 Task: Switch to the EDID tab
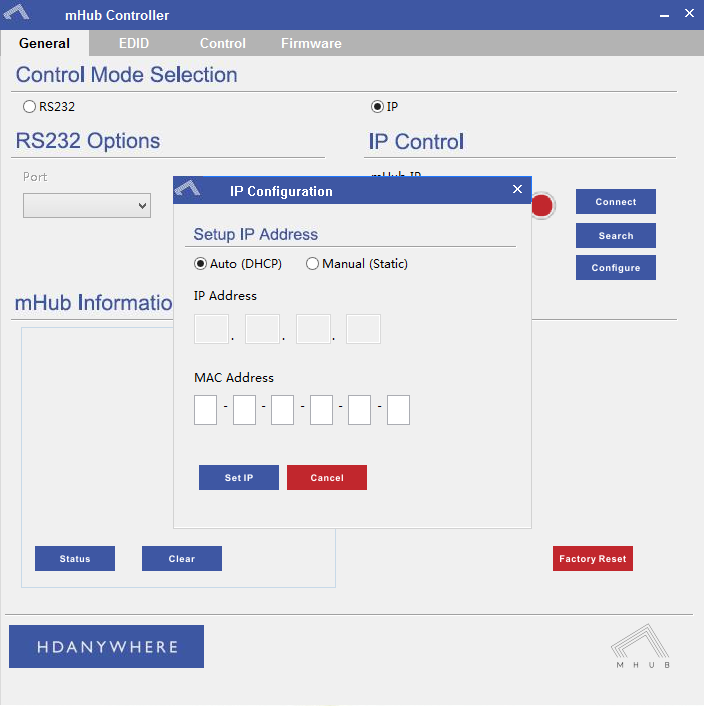134,43
